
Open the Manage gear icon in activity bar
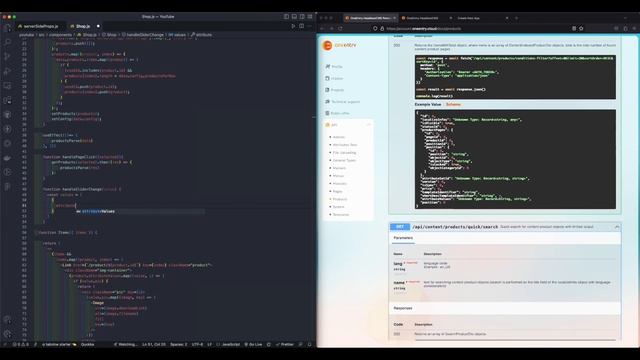7,334
